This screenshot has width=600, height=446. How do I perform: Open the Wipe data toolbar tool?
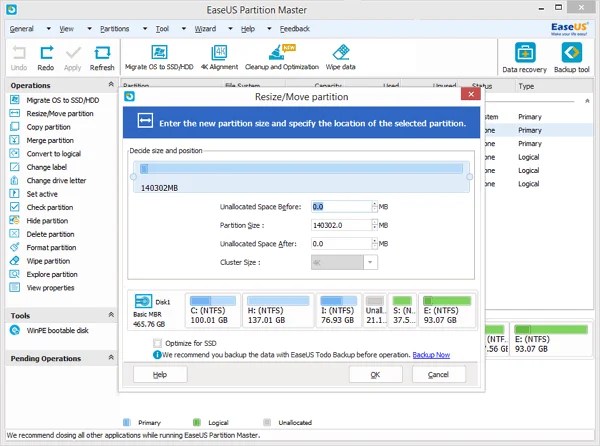click(341, 57)
